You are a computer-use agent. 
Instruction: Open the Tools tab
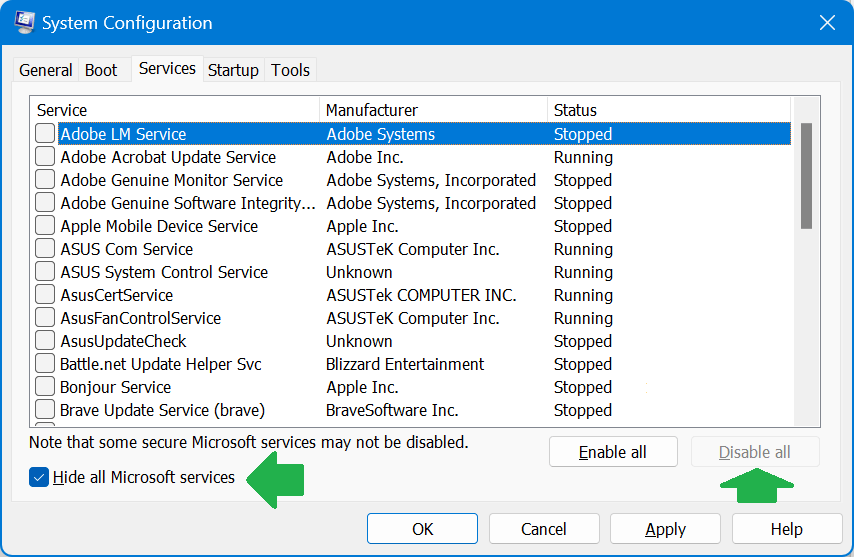(x=290, y=70)
